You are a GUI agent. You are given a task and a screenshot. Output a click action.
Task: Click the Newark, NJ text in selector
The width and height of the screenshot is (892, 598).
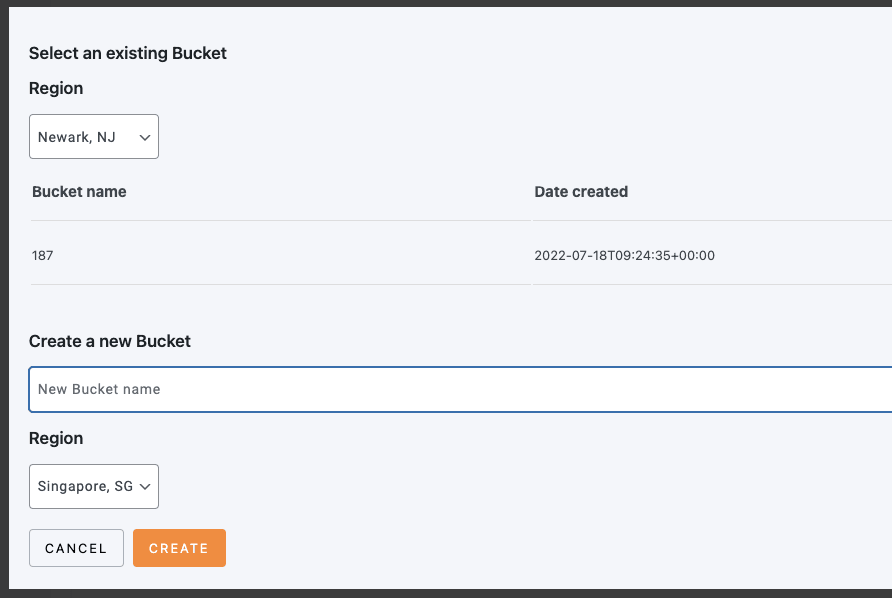pyautogui.click(x=77, y=137)
